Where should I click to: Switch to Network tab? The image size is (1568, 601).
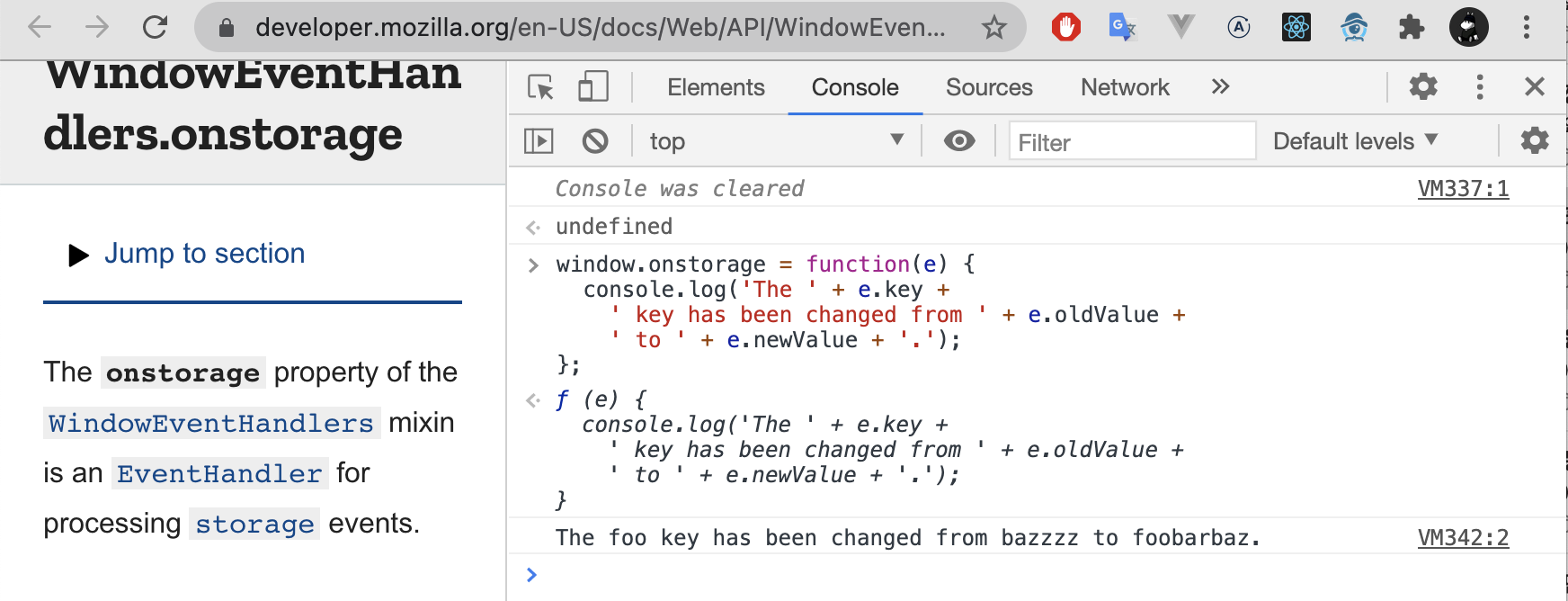pyautogui.click(x=1125, y=87)
